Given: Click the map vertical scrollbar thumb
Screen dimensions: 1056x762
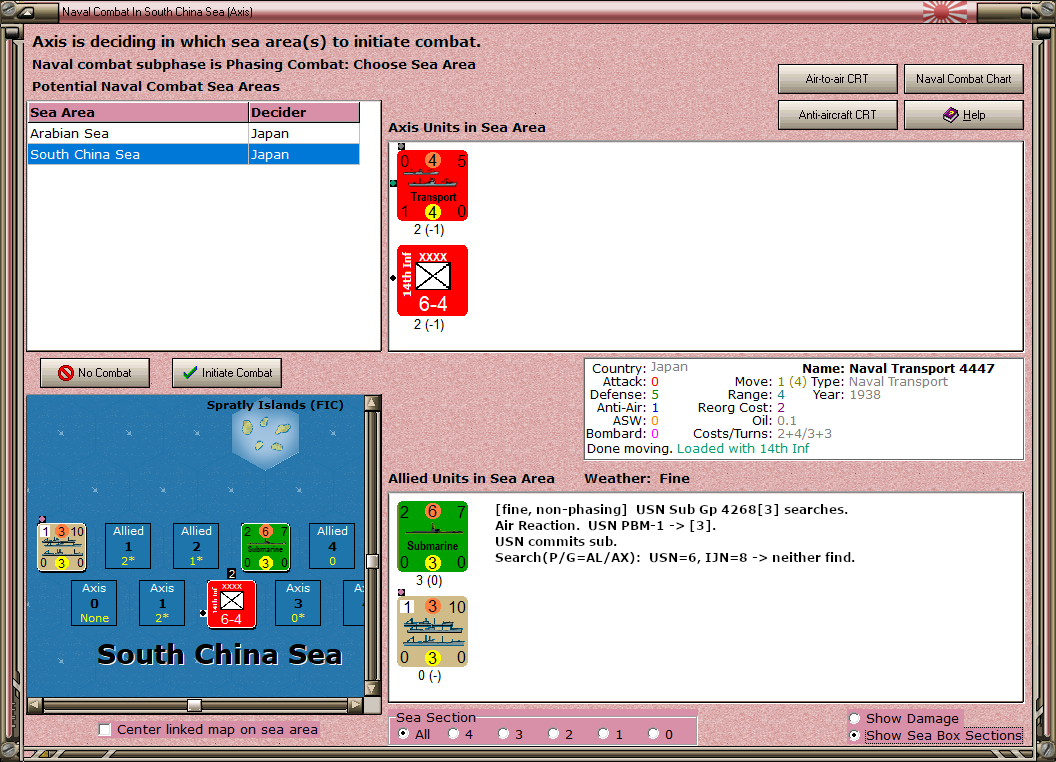Looking at the screenshot, I should click(x=372, y=561).
